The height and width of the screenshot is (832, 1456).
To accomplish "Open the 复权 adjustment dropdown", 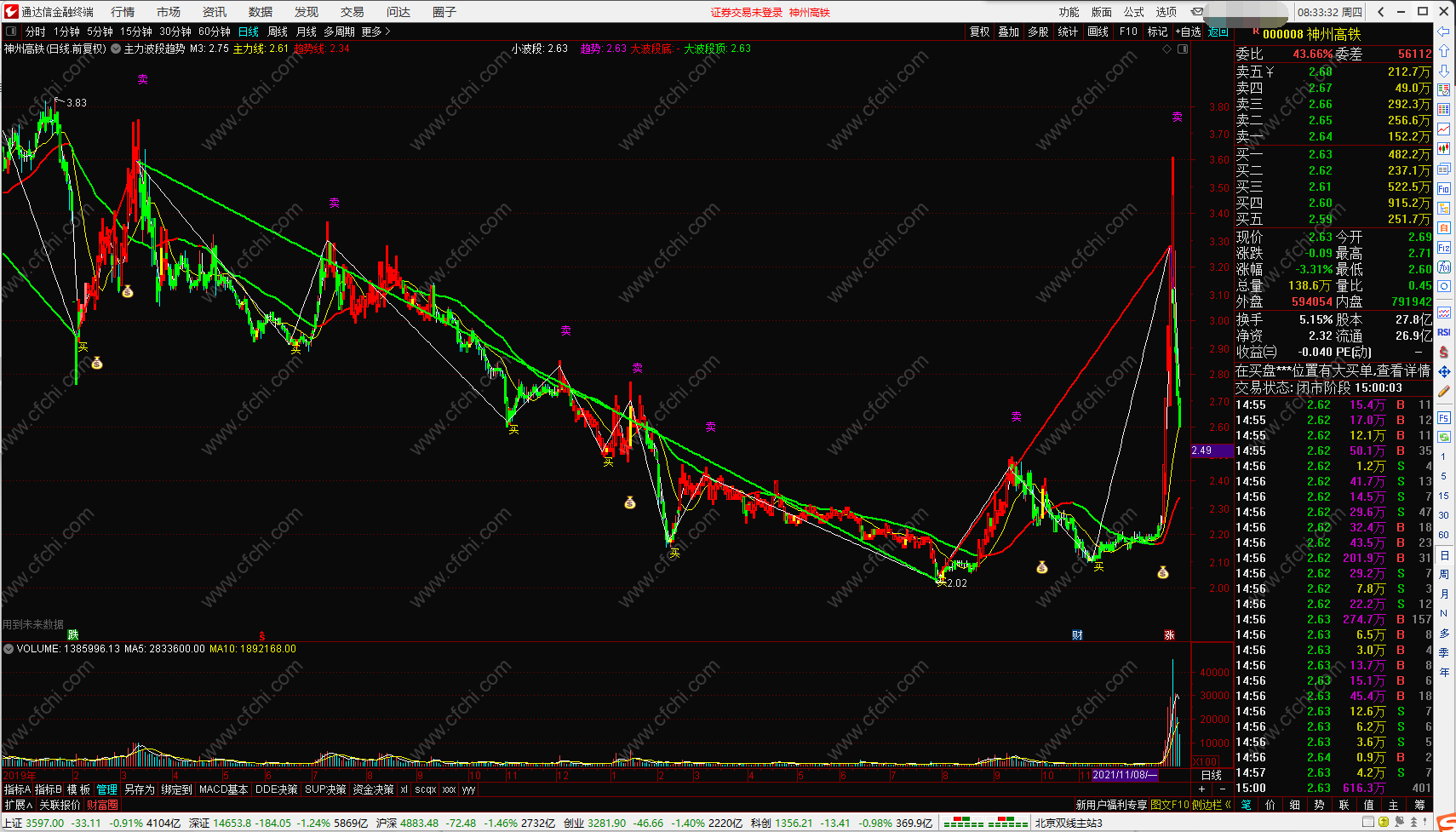I will pyautogui.click(x=980, y=32).
